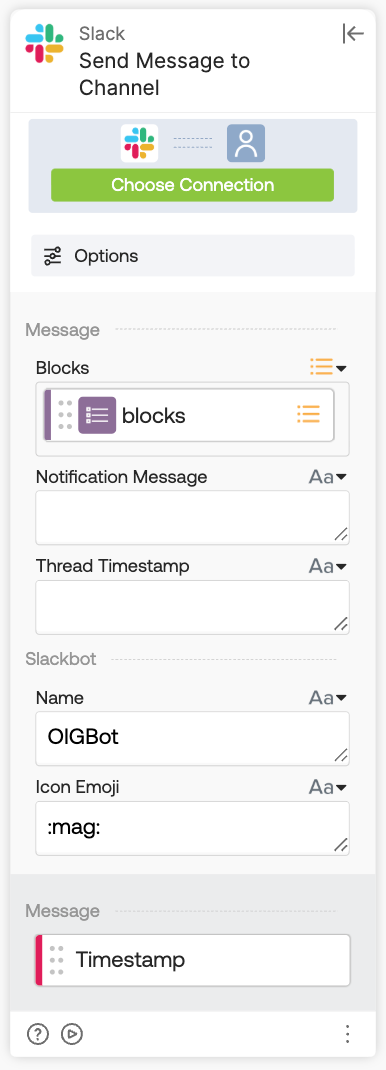
Task: Click the Send Message to Channel title
Action: tap(164, 74)
